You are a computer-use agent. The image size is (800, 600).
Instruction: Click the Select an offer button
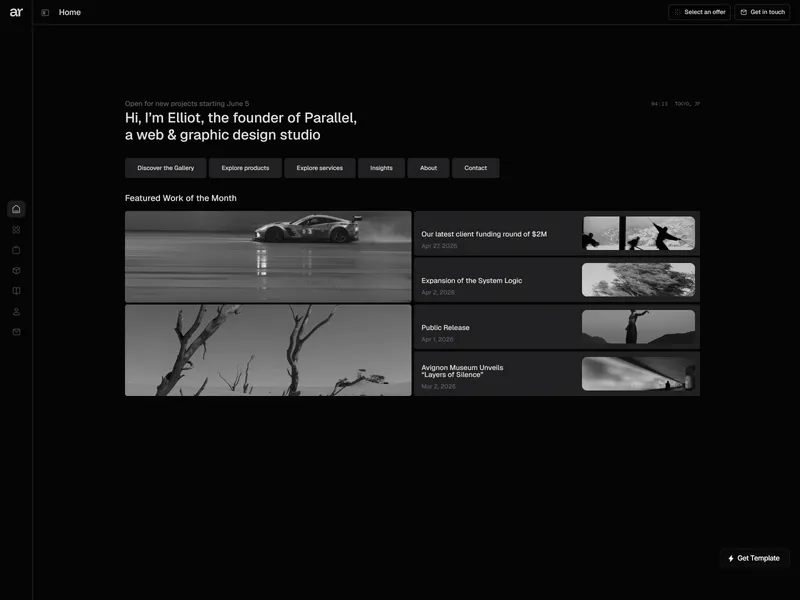point(699,12)
